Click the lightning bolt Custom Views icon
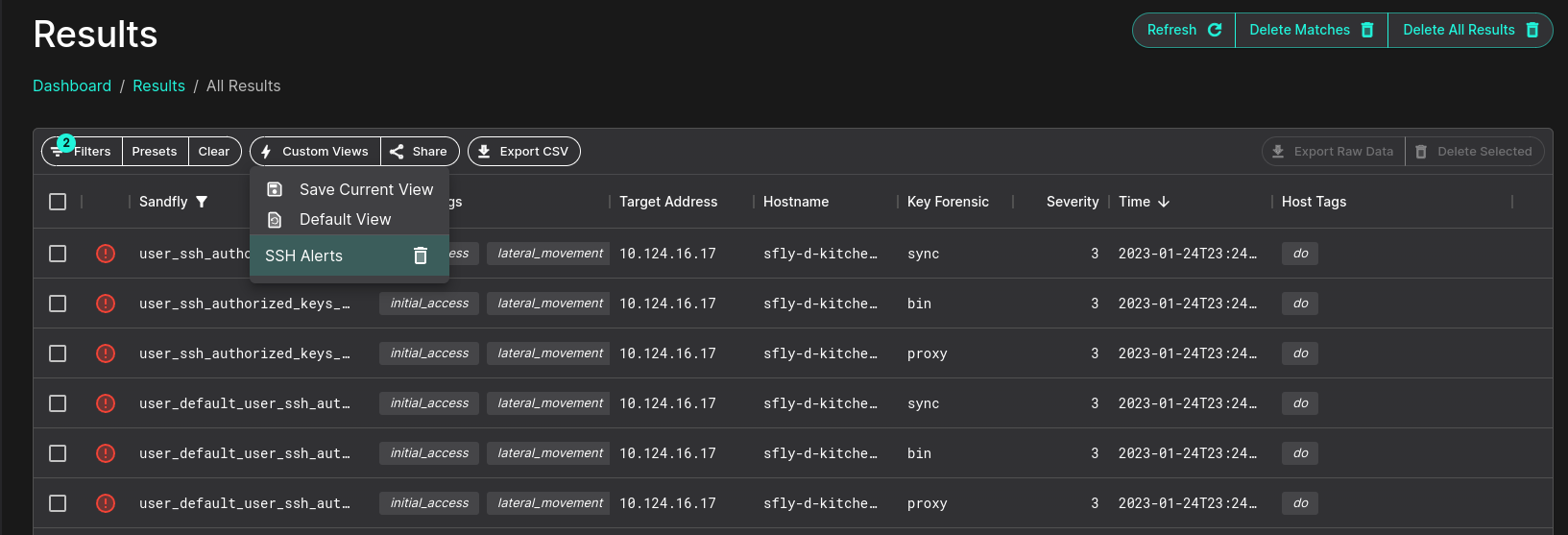 point(266,151)
